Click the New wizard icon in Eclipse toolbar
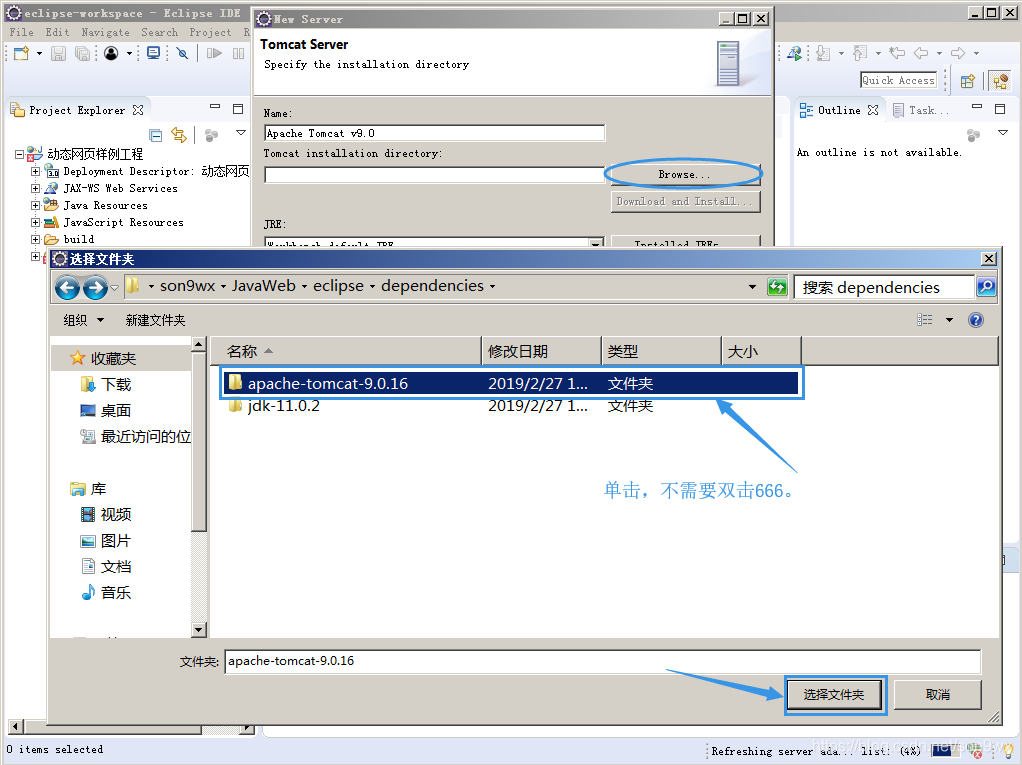 (x=22, y=53)
